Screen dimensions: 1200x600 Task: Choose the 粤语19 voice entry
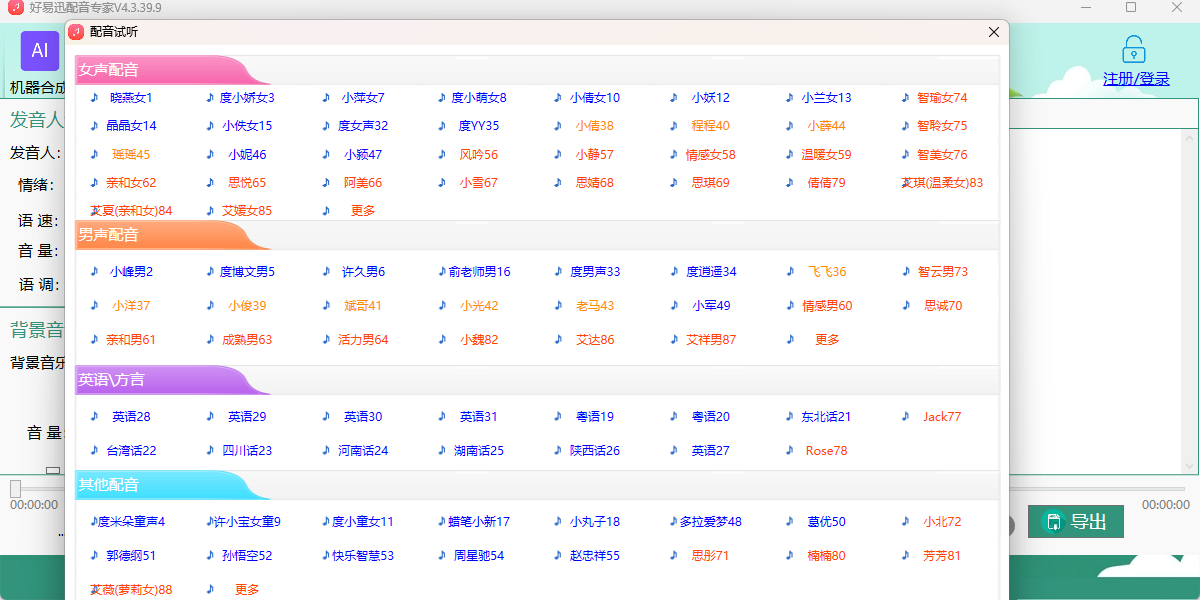(595, 417)
